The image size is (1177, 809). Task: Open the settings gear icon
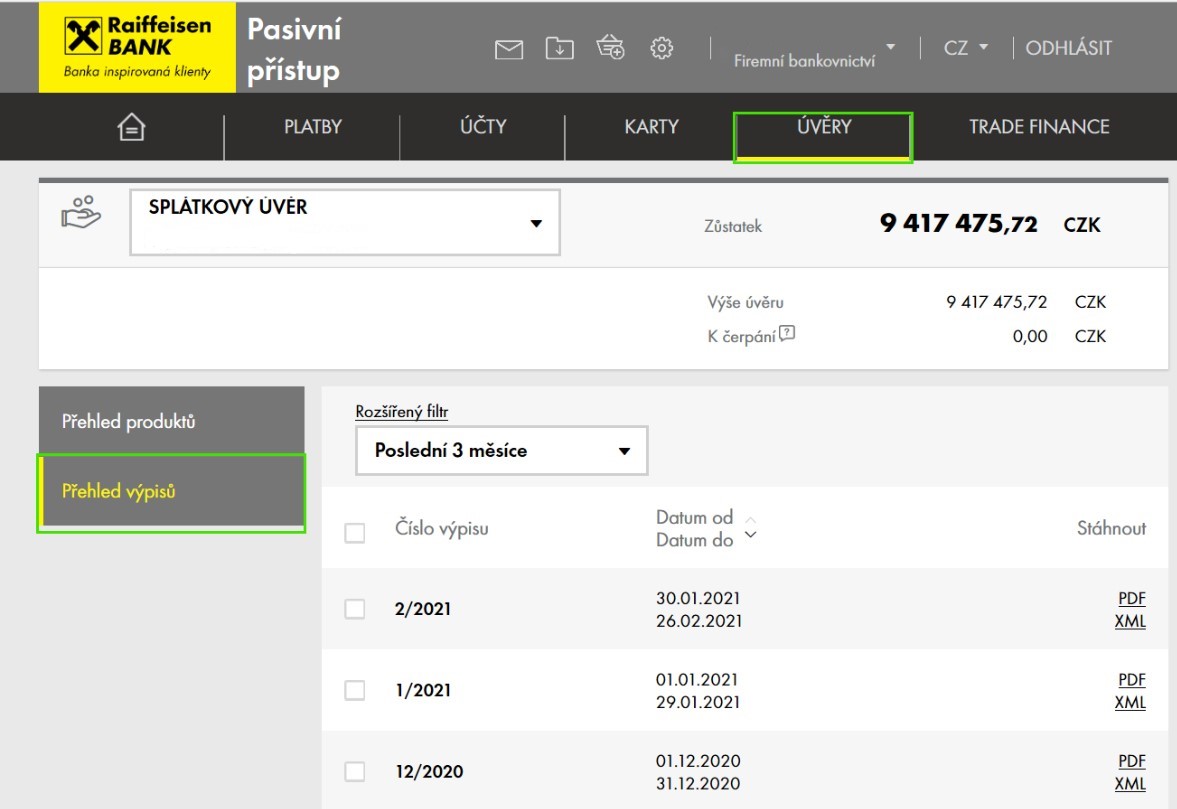tap(661, 48)
